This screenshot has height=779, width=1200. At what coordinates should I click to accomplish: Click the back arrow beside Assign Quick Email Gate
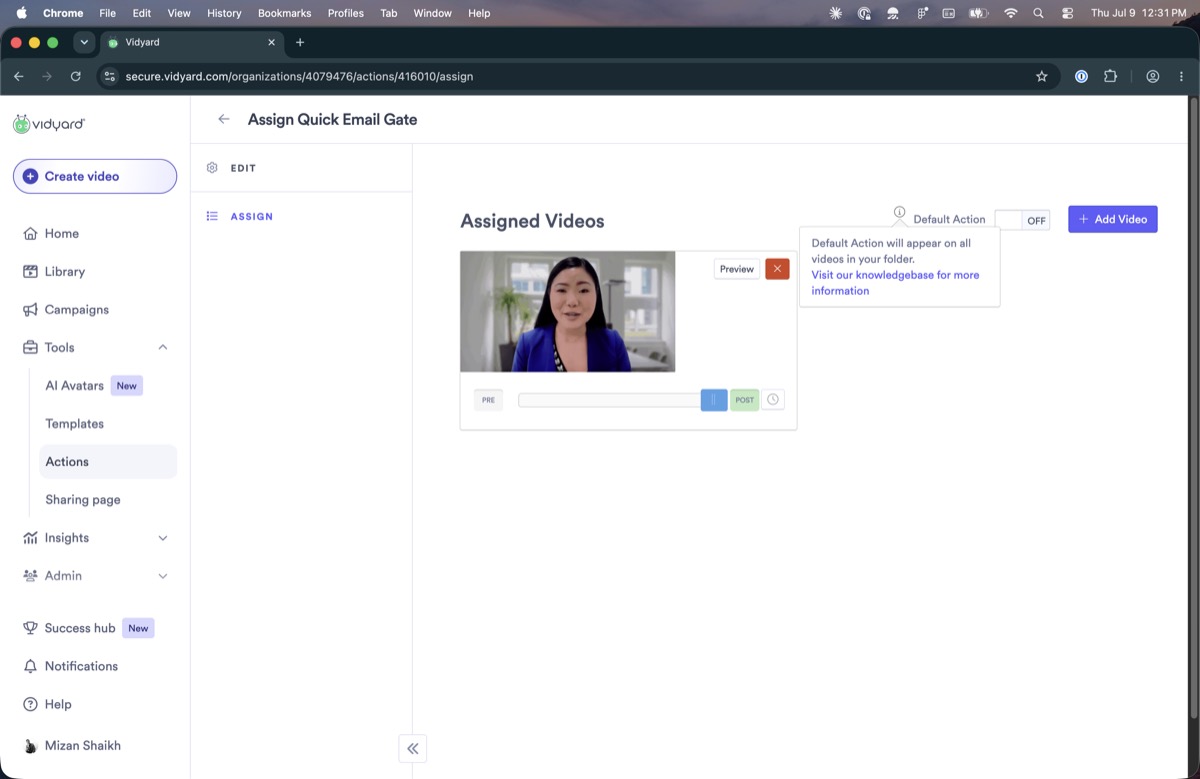[224, 119]
